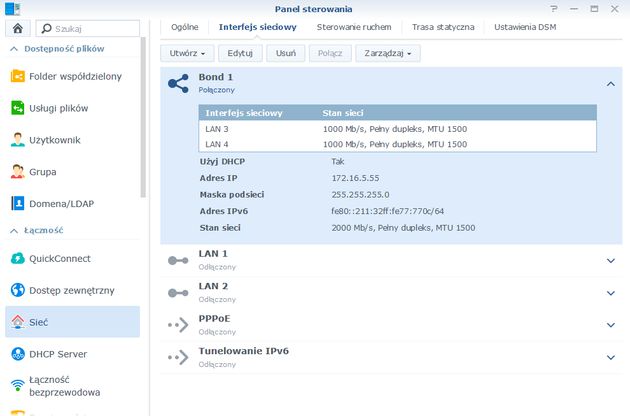630x416 pixels.
Task: Open Folder współdzielony via its folder icon
Action: point(18,76)
